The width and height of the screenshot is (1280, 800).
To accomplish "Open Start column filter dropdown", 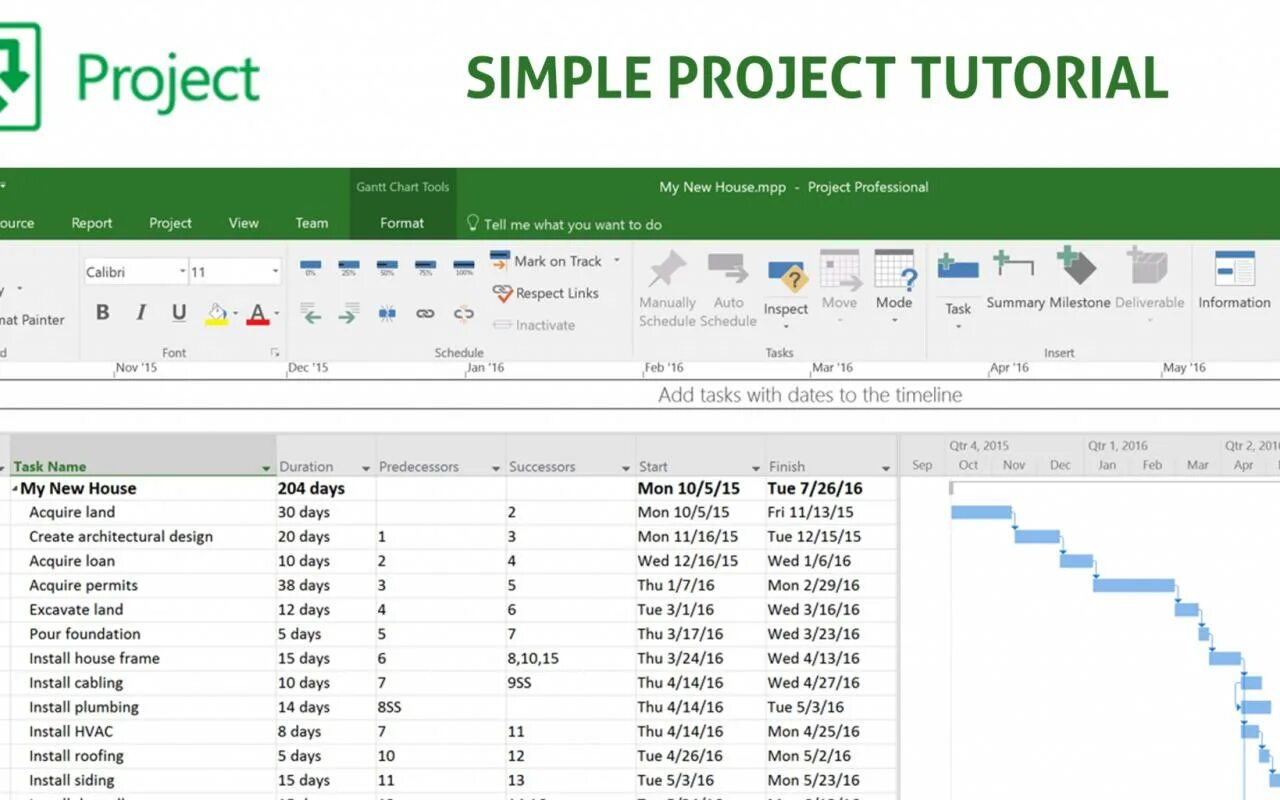I will pyautogui.click(x=756, y=468).
